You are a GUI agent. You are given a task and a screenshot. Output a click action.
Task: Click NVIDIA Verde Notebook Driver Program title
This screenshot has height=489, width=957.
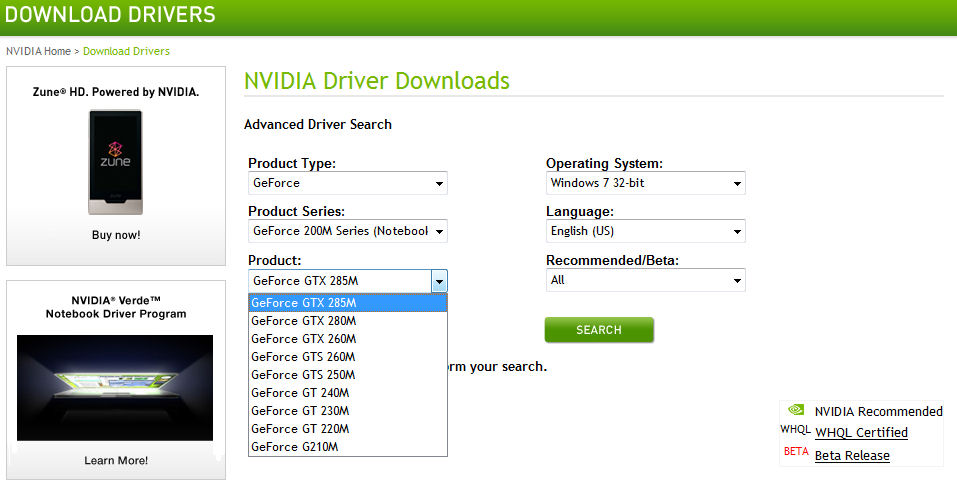tap(116, 307)
